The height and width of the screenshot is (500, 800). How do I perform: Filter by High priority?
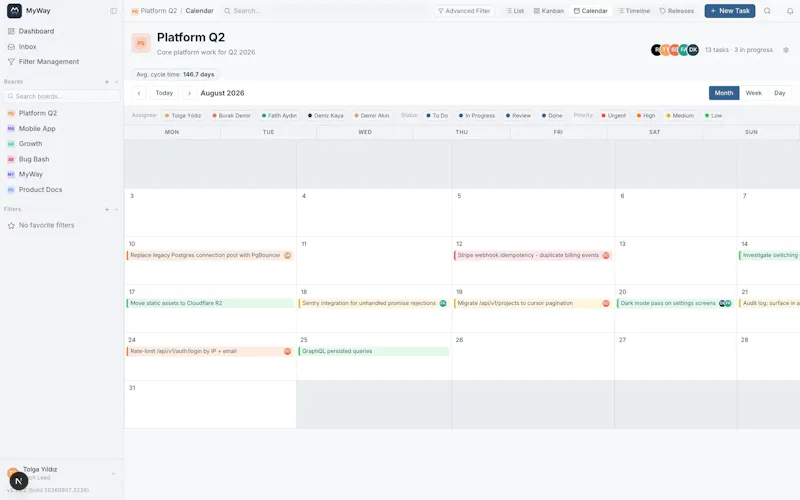646,116
